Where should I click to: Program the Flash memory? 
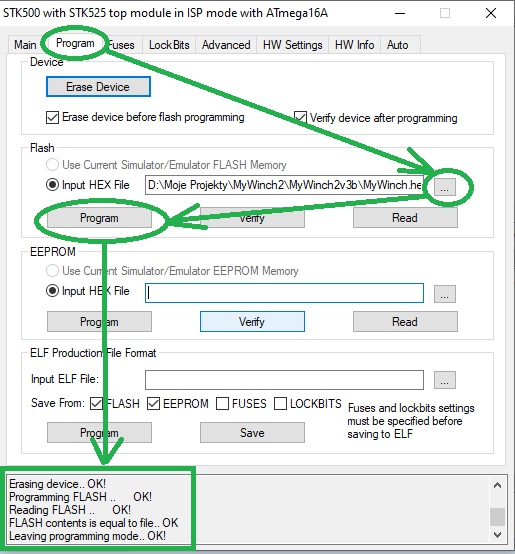point(99,218)
